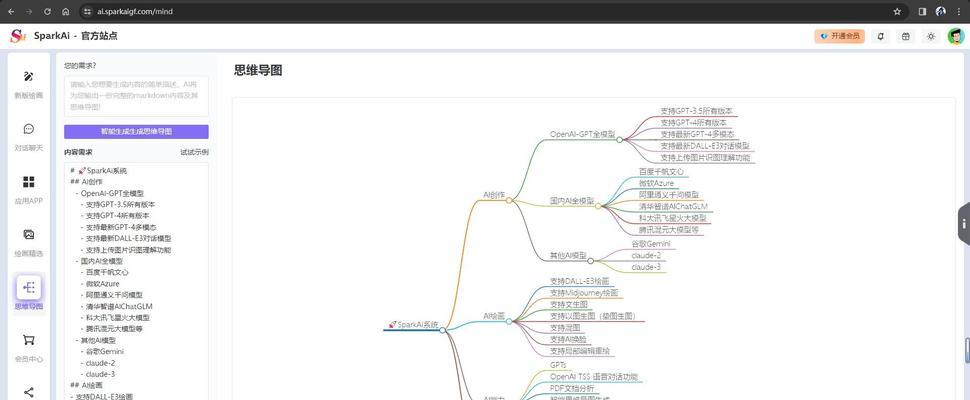Click the 试试示例 try example link
This screenshot has height=400, width=970.
point(194,152)
